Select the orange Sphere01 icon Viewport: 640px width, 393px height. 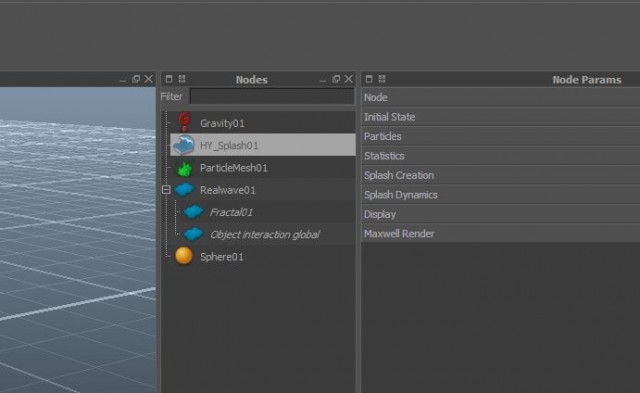tap(184, 256)
